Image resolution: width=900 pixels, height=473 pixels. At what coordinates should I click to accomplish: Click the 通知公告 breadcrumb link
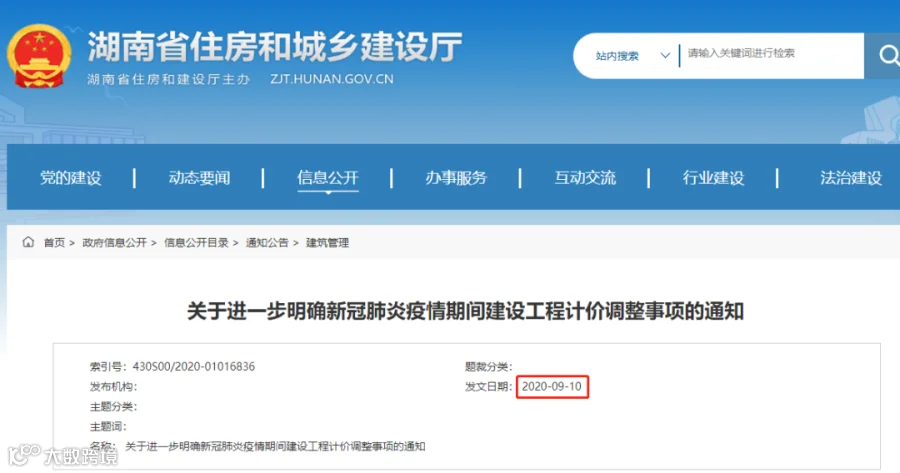click(267, 243)
